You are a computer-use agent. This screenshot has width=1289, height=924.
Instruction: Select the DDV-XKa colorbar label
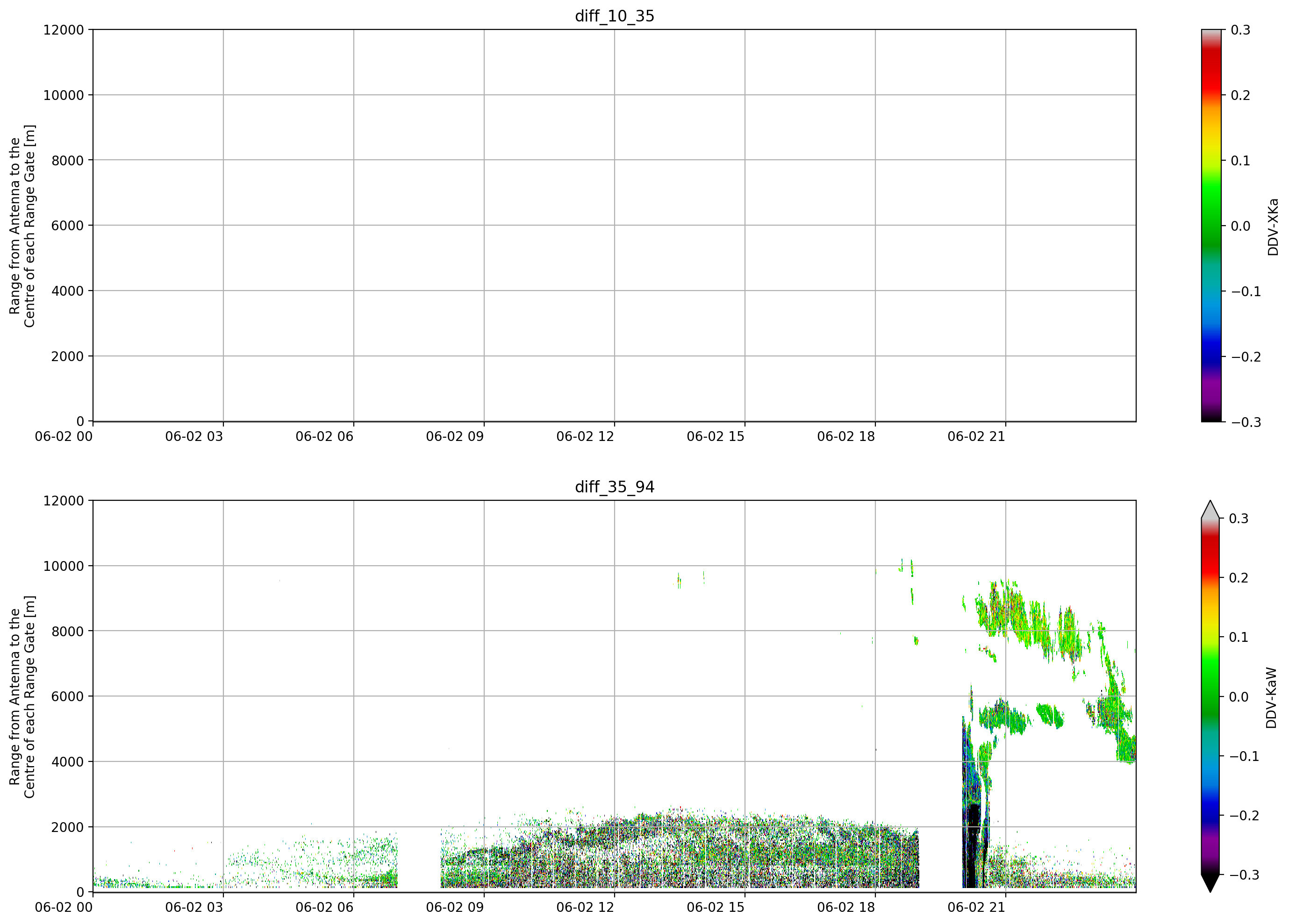[x=1273, y=227]
